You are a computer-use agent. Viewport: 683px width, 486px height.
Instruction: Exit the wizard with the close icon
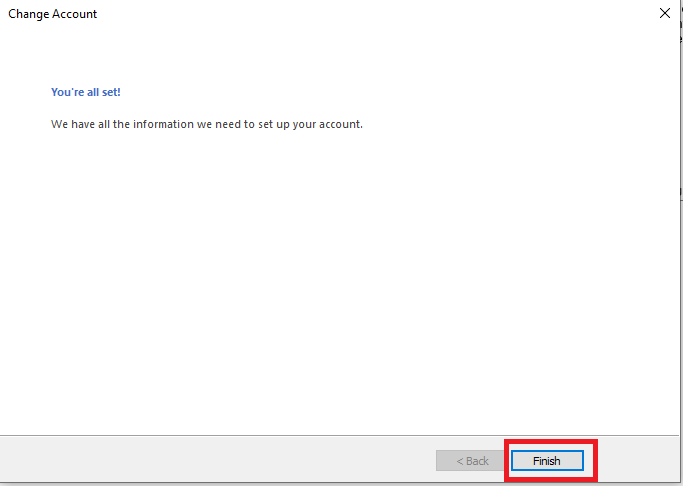665,14
